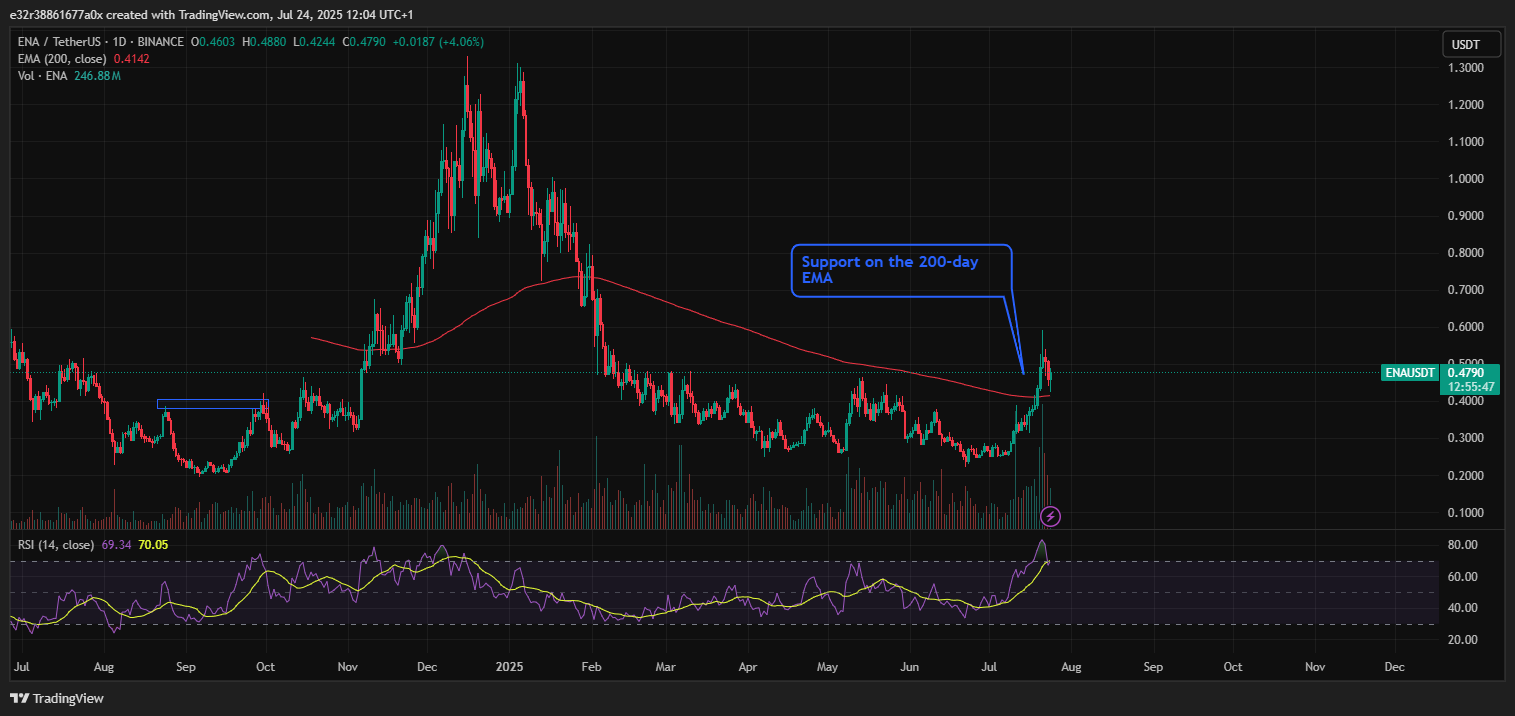Click the RSI scale label 20.00
The height and width of the screenshot is (716, 1515).
tap(1463, 640)
